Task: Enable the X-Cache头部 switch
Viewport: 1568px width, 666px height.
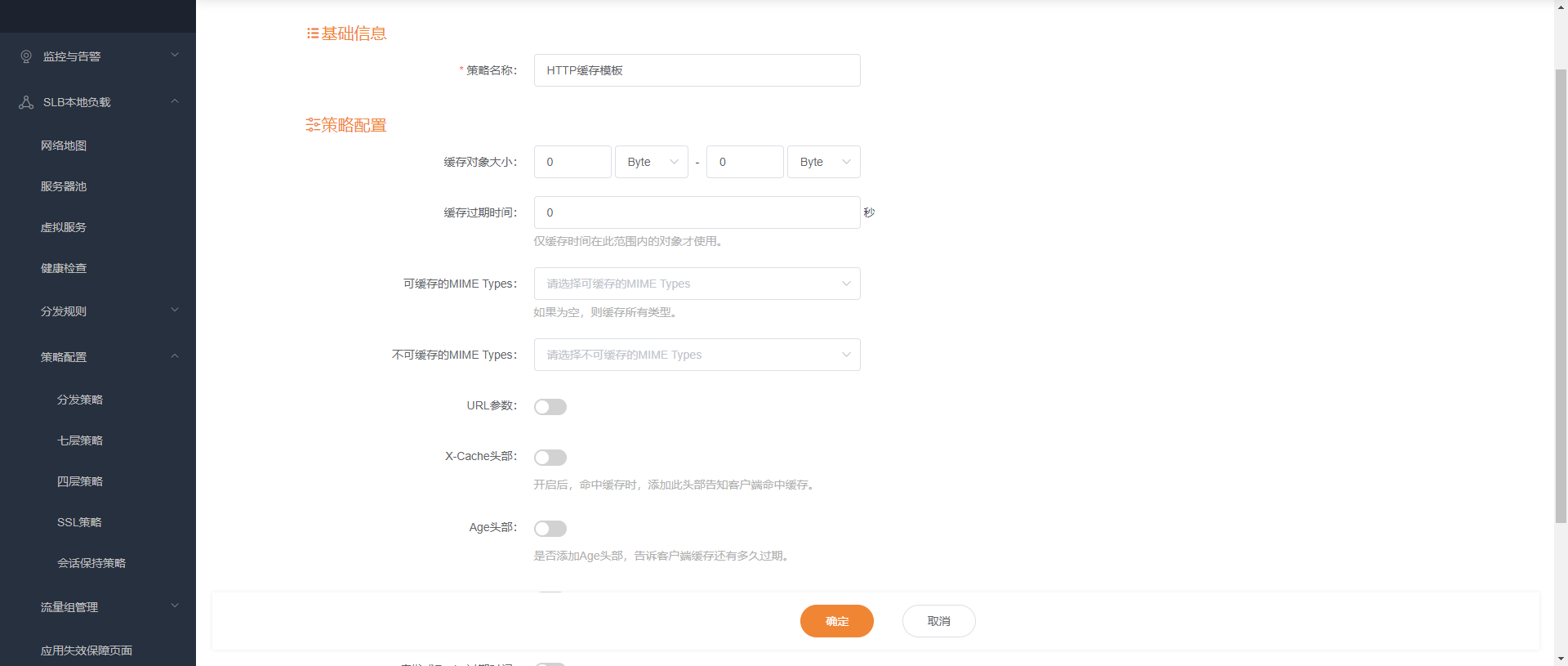Action: (x=550, y=458)
